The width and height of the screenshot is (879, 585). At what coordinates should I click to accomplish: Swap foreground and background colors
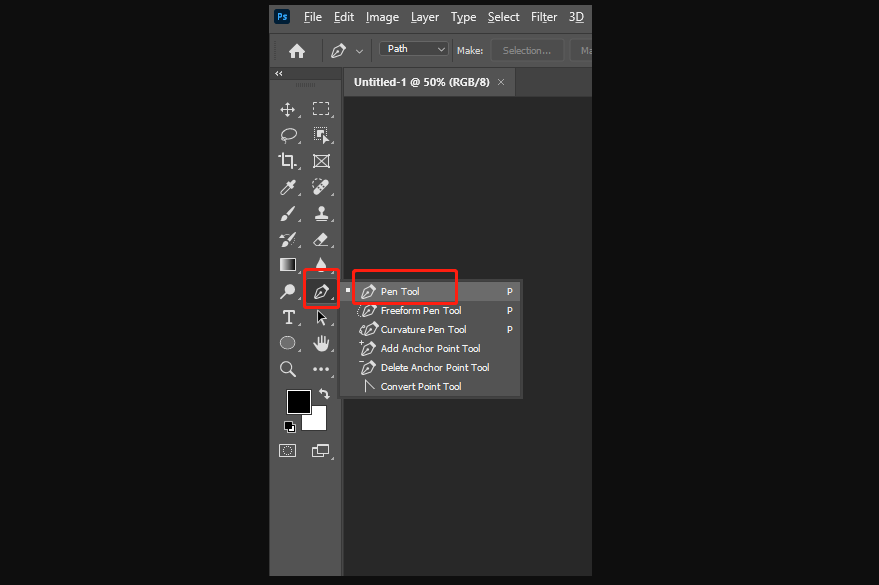pos(324,393)
